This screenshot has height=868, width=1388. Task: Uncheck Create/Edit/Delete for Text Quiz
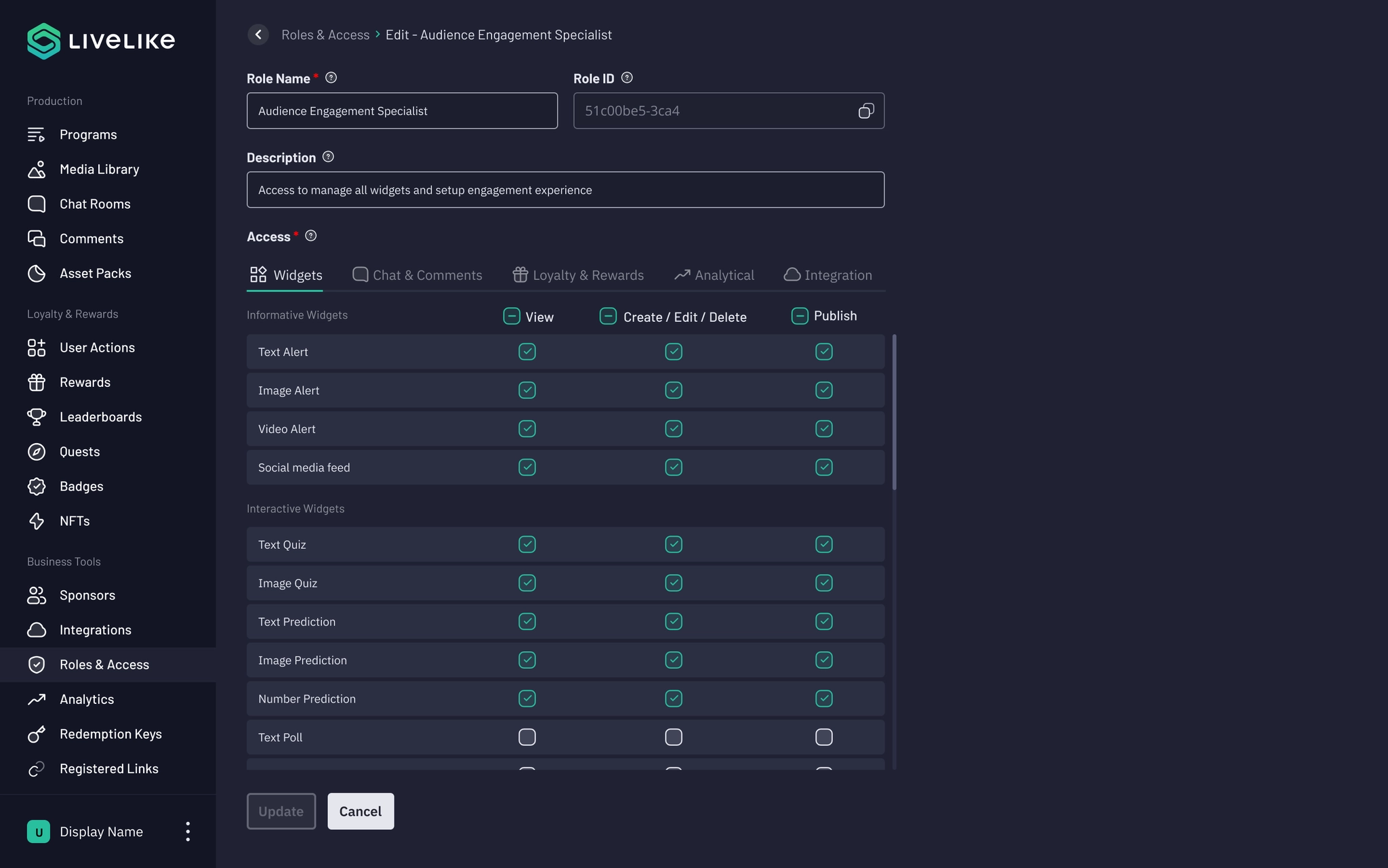(674, 545)
